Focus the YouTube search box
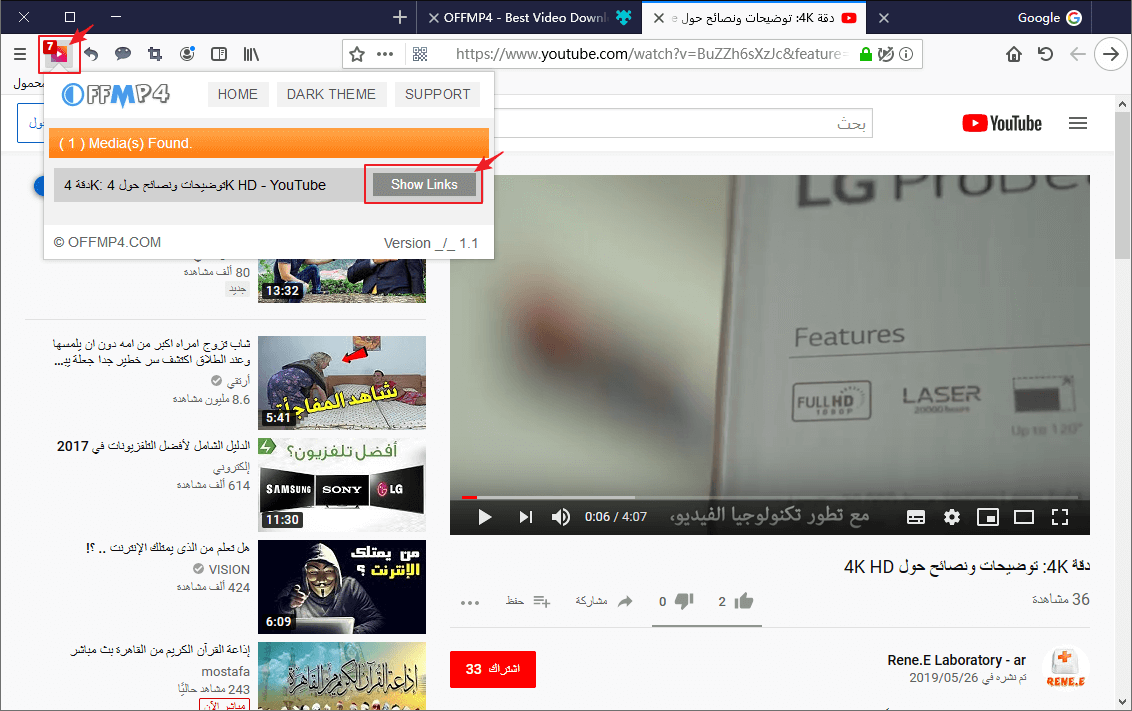Viewport: 1132px width, 711px height. (x=683, y=123)
